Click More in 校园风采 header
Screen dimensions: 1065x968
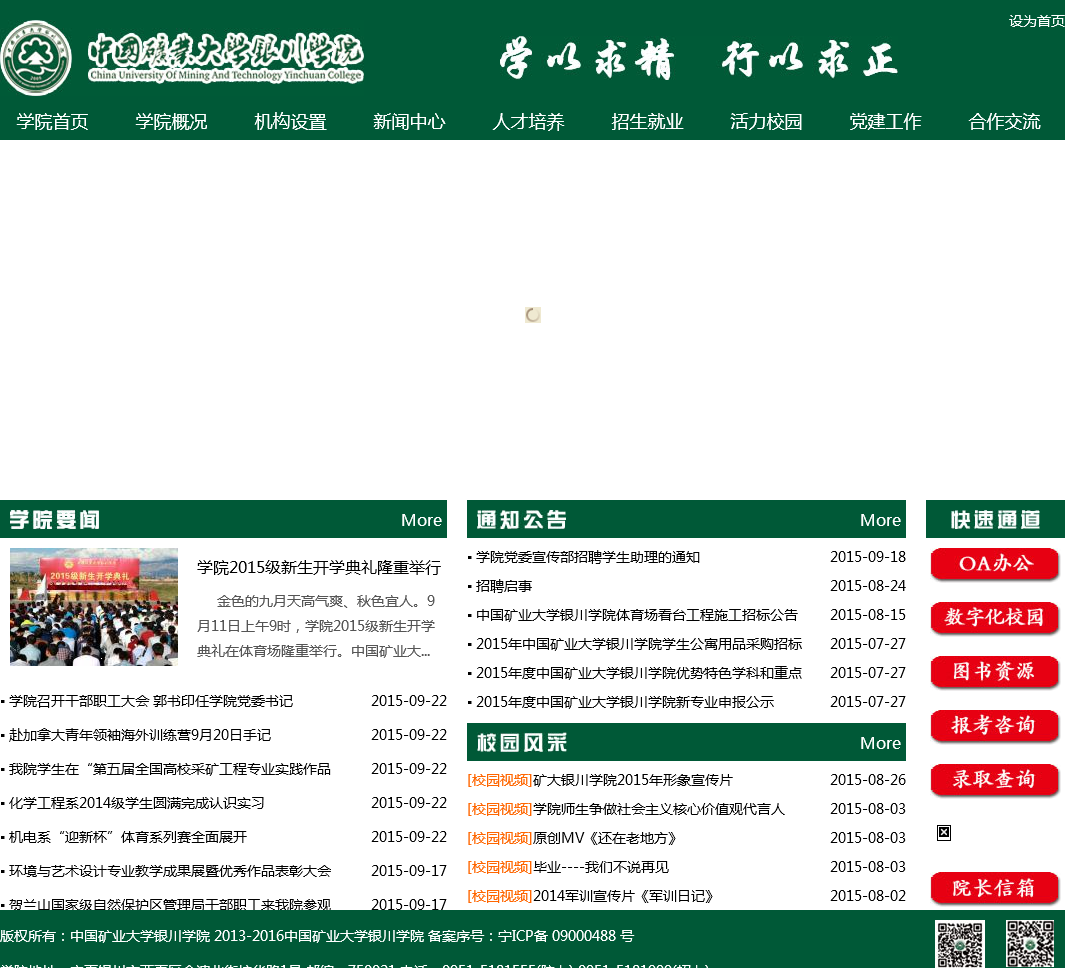coord(880,743)
